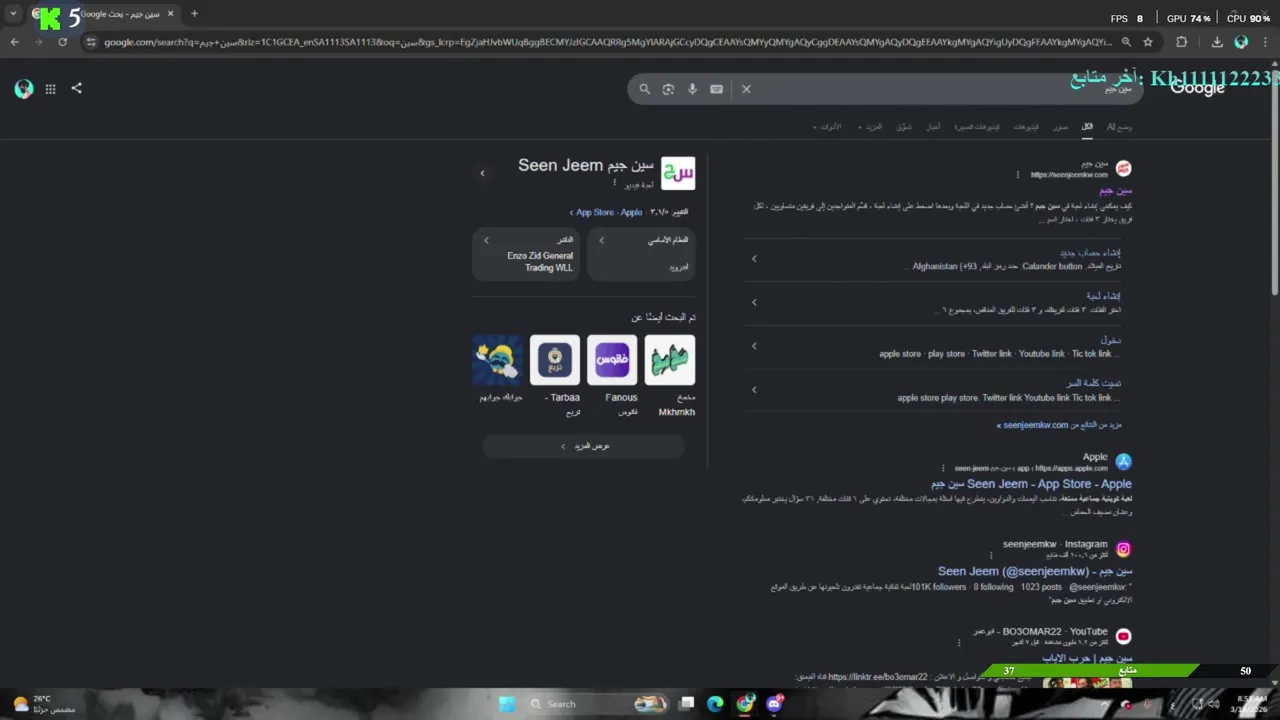View site information icon in address bar
Viewport: 1280px width, 720px height.
pyautogui.click(x=90, y=42)
